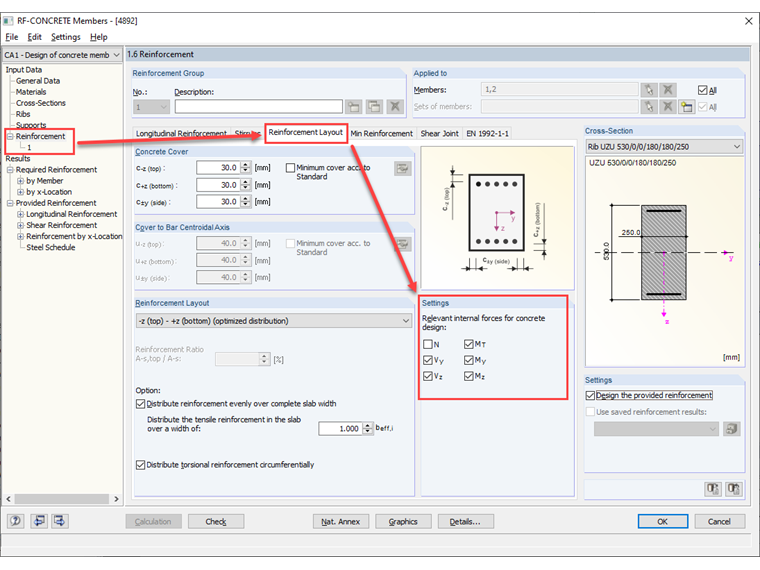
Task: Switch to Shear Joint tab
Action: pyautogui.click(x=439, y=133)
